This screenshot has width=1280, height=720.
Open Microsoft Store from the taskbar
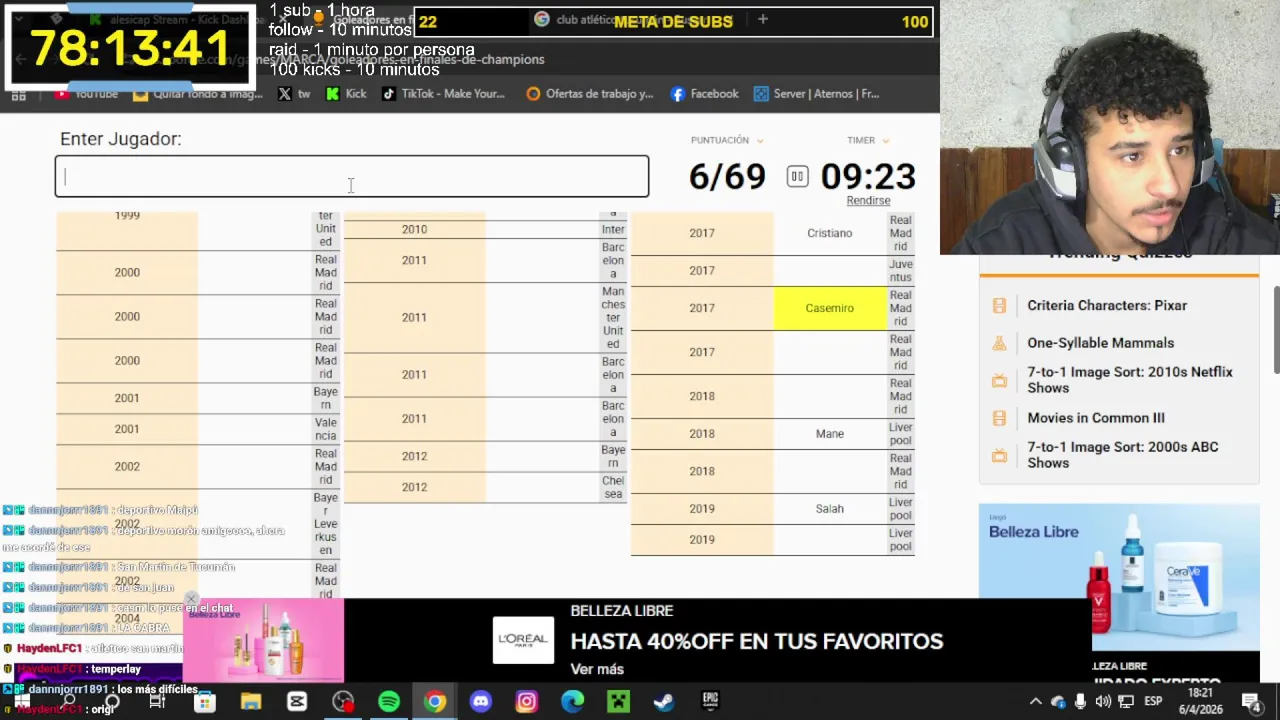205,702
